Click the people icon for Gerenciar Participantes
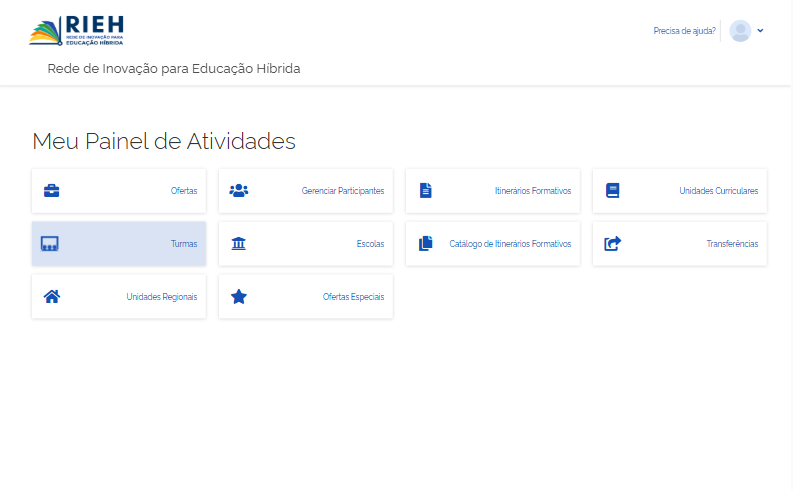The width and height of the screenshot is (793, 490). tap(238, 191)
